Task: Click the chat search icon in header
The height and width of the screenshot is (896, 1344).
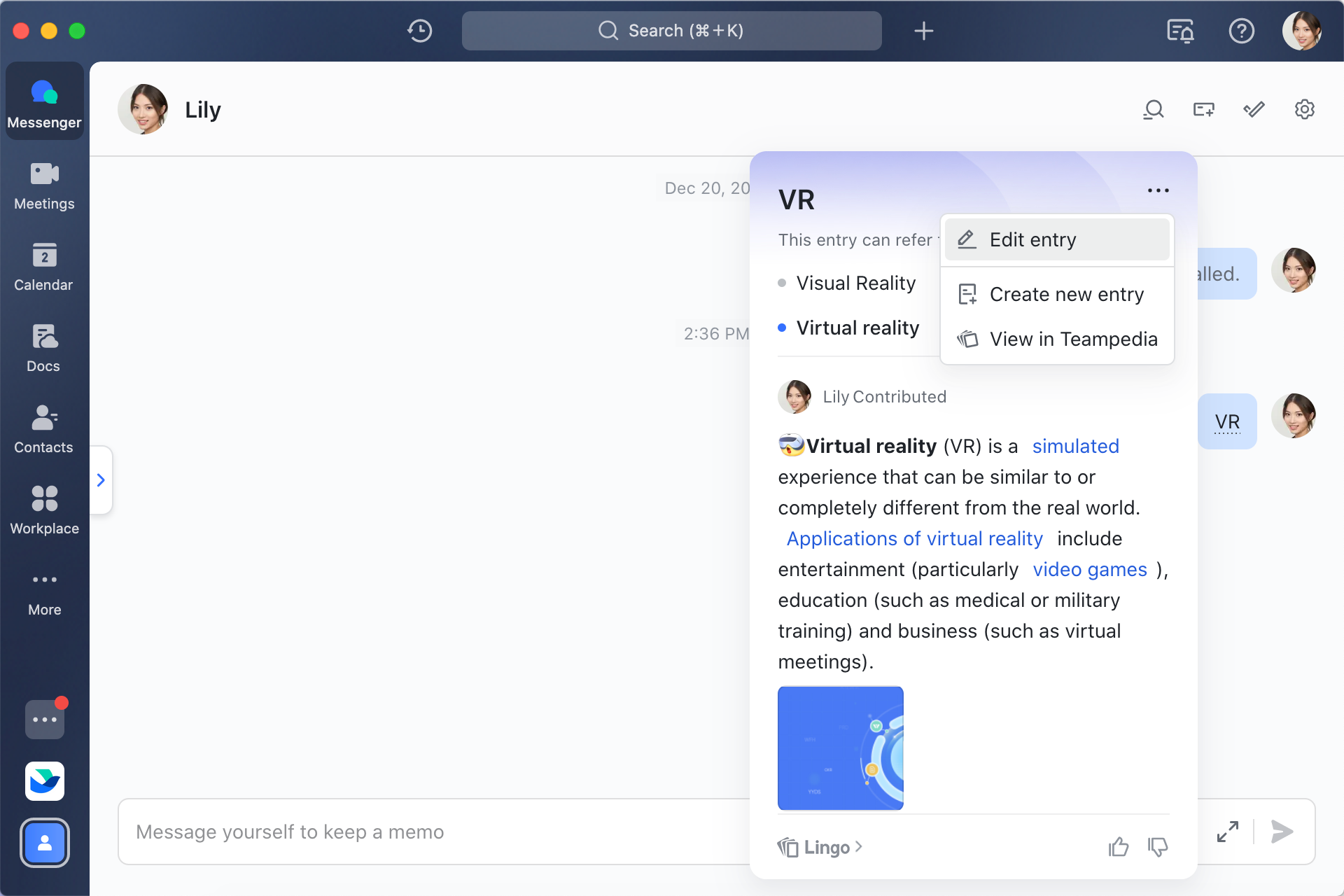Action: [1153, 110]
